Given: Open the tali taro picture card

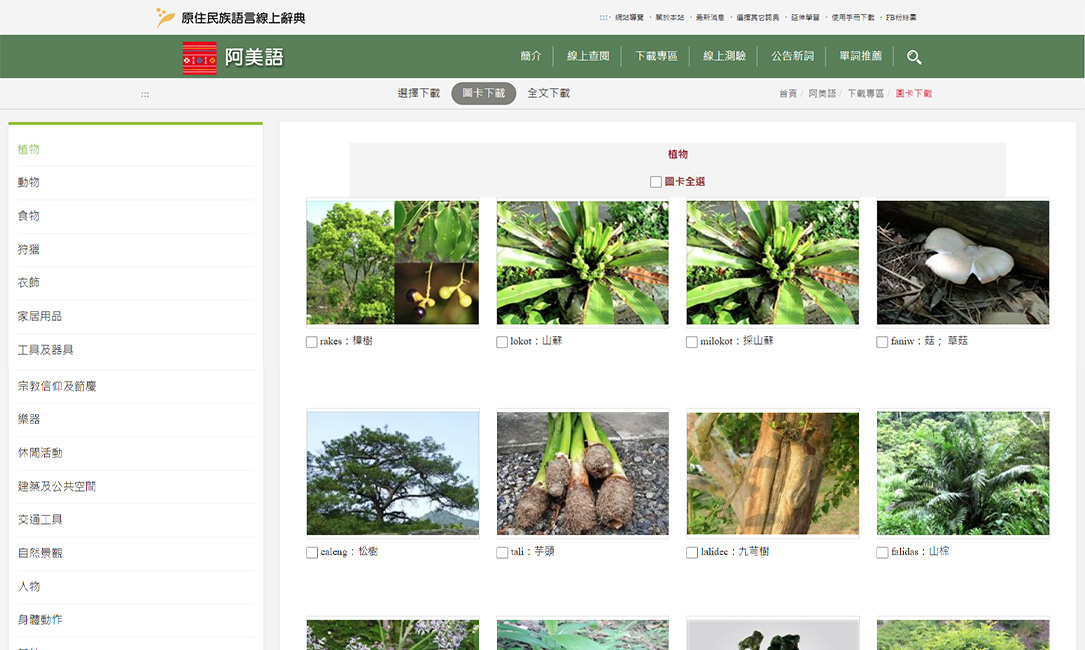Looking at the screenshot, I should tap(583, 473).
